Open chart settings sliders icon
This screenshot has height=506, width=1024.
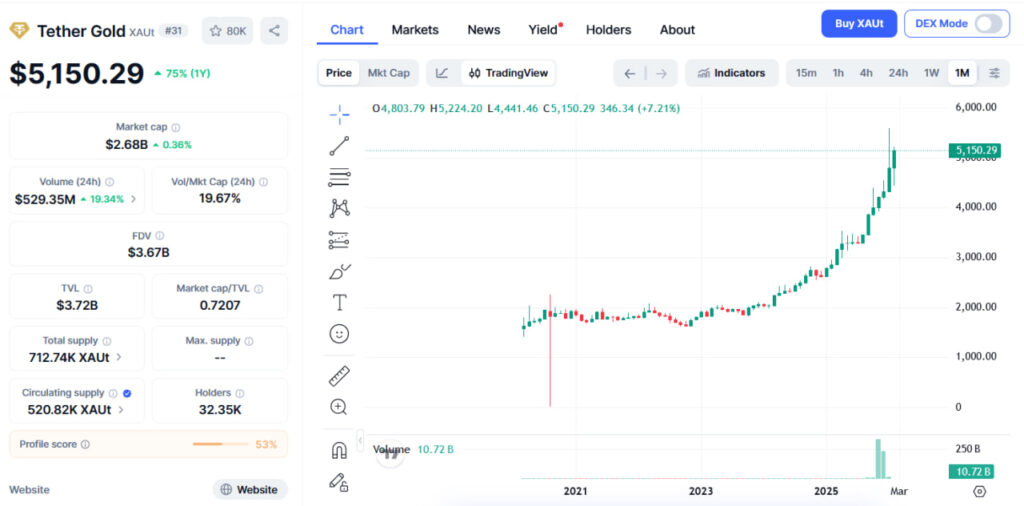pos(994,73)
